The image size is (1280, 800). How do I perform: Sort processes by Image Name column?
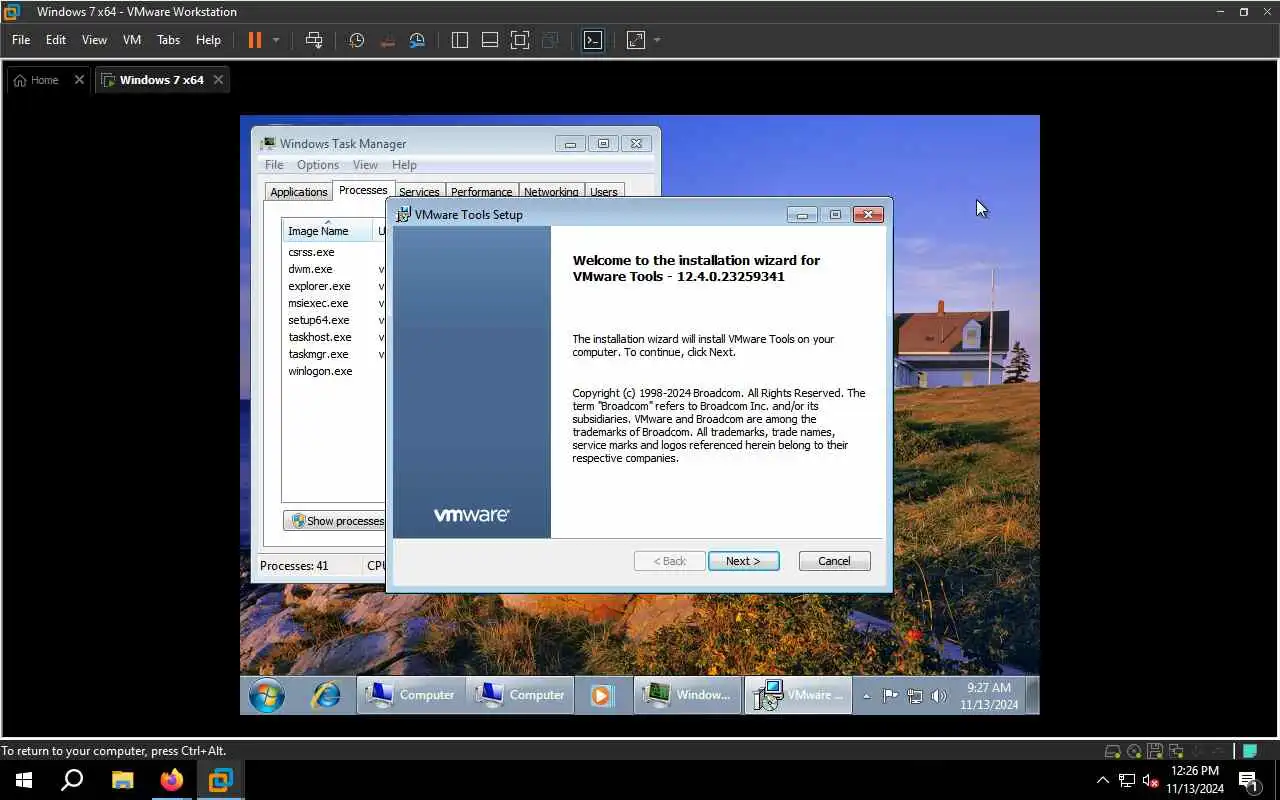pos(327,231)
